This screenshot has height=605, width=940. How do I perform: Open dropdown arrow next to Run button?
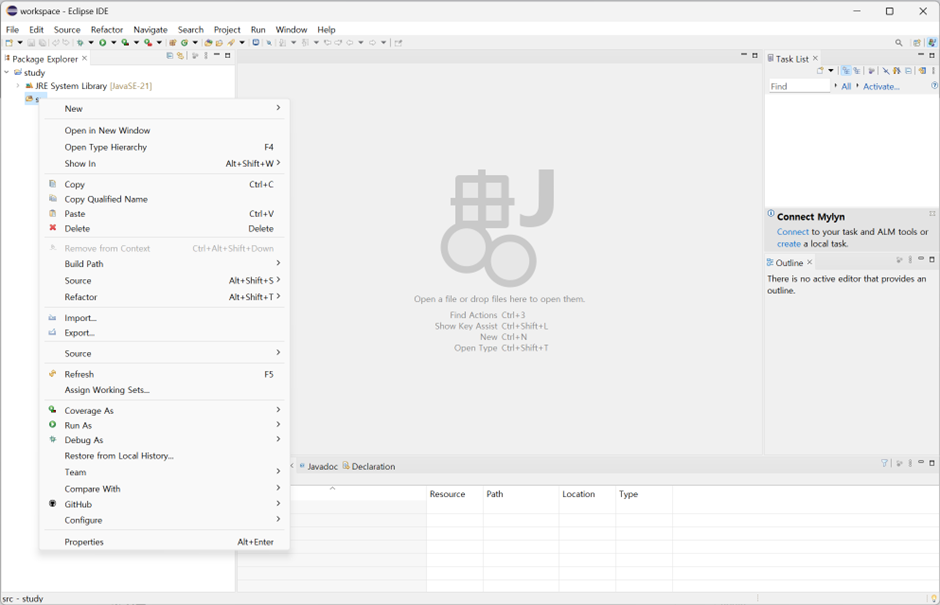point(114,43)
